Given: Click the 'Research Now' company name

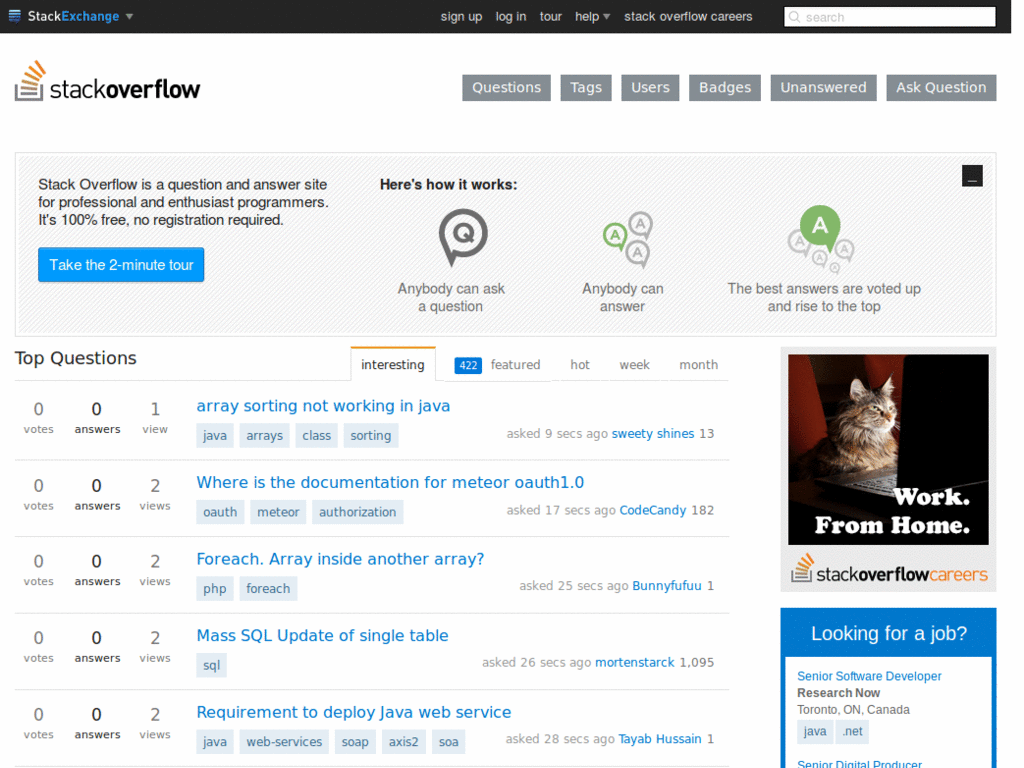Looking at the screenshot, I should pos(838,693).
